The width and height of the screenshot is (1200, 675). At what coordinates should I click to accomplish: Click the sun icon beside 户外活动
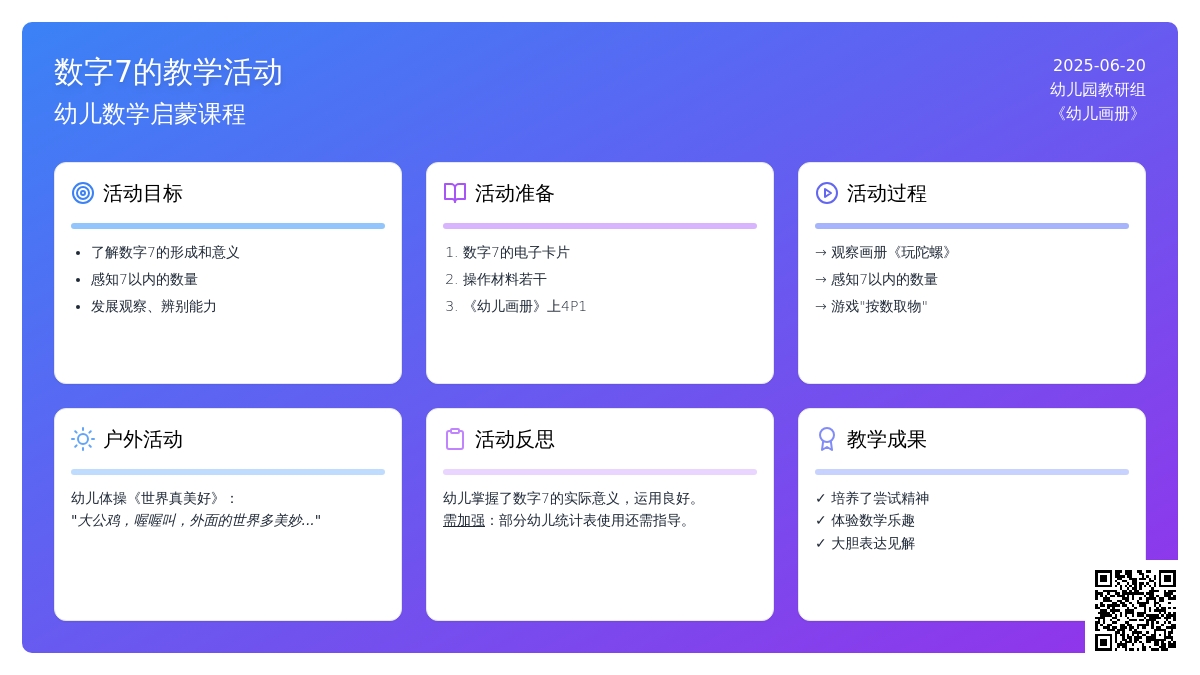point(83,439)
